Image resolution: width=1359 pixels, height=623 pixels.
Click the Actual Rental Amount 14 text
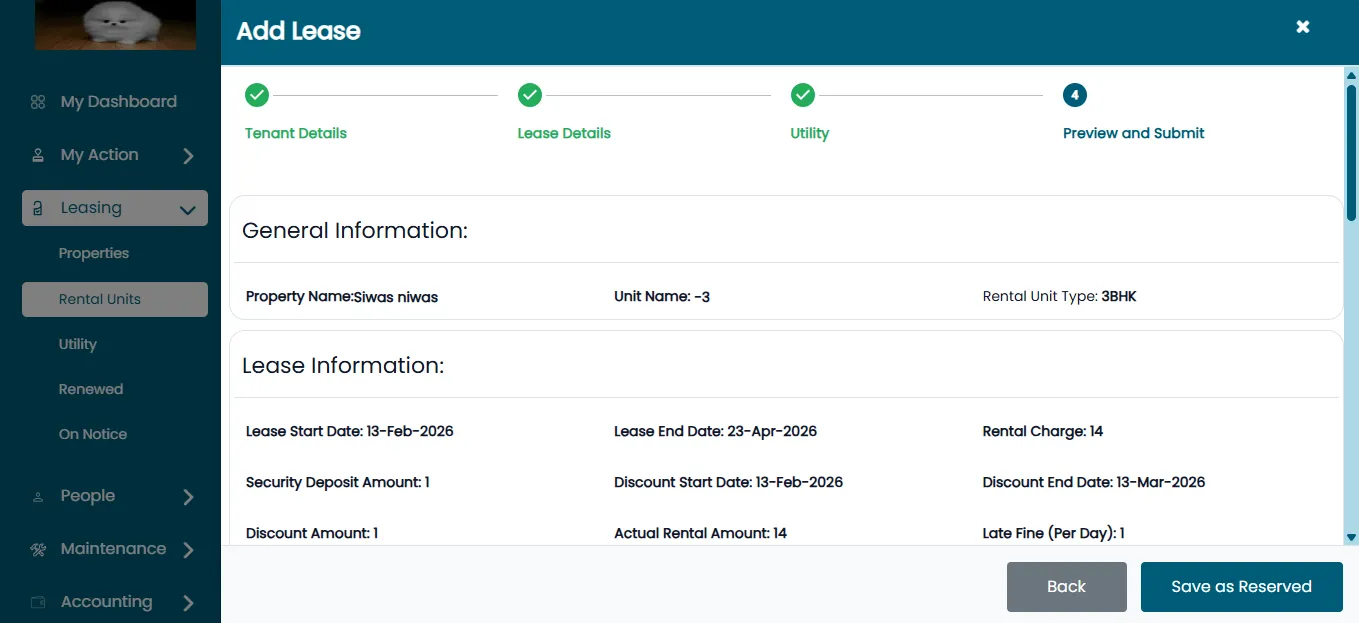(701, 534)
